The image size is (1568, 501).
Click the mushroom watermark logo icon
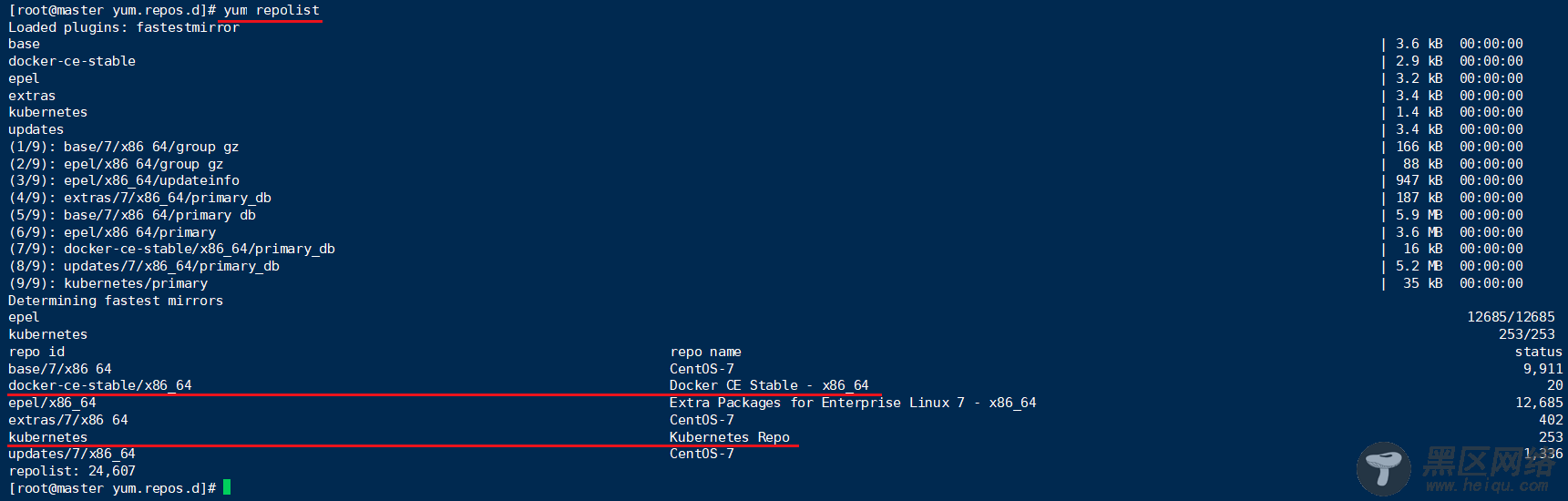click(1384, 468)
